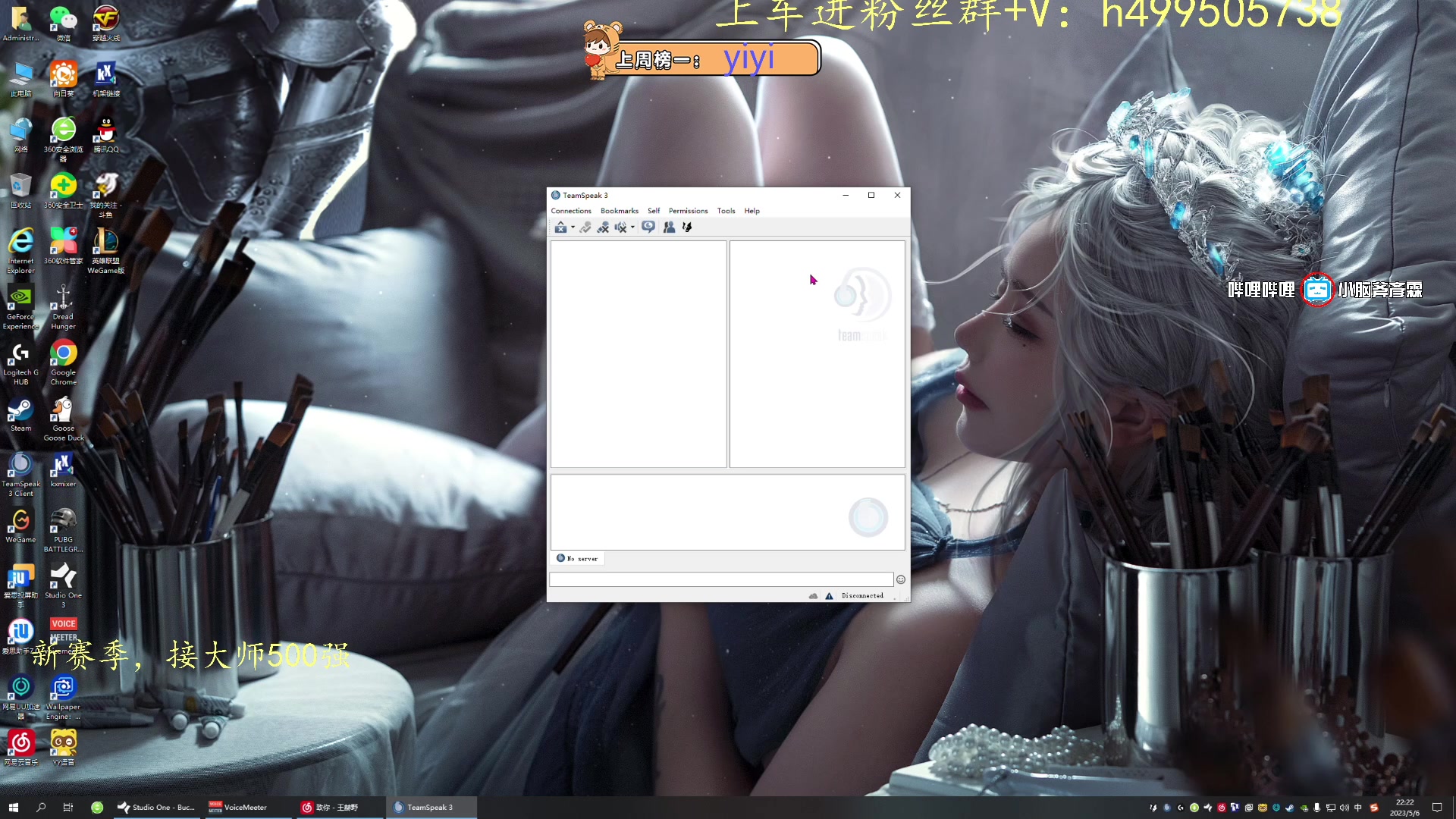The image size is (1456, 819).
Task: Open the WeChat desktop shortcut
Action: coord(64,23)
